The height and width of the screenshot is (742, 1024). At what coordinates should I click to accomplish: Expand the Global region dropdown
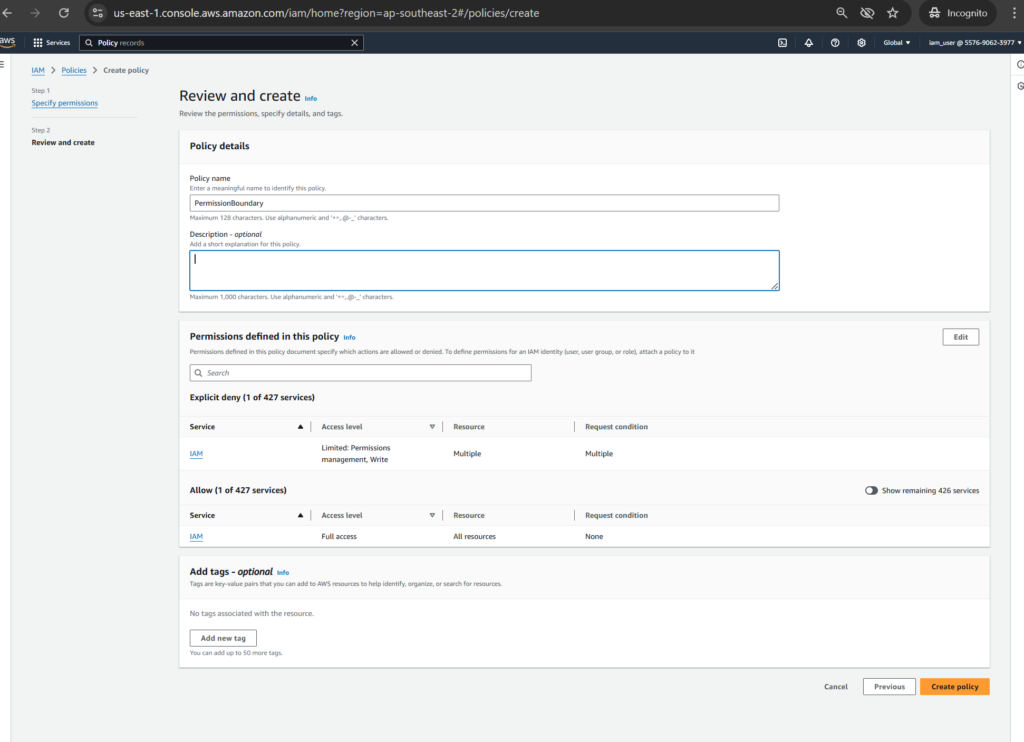click(896, 43)
